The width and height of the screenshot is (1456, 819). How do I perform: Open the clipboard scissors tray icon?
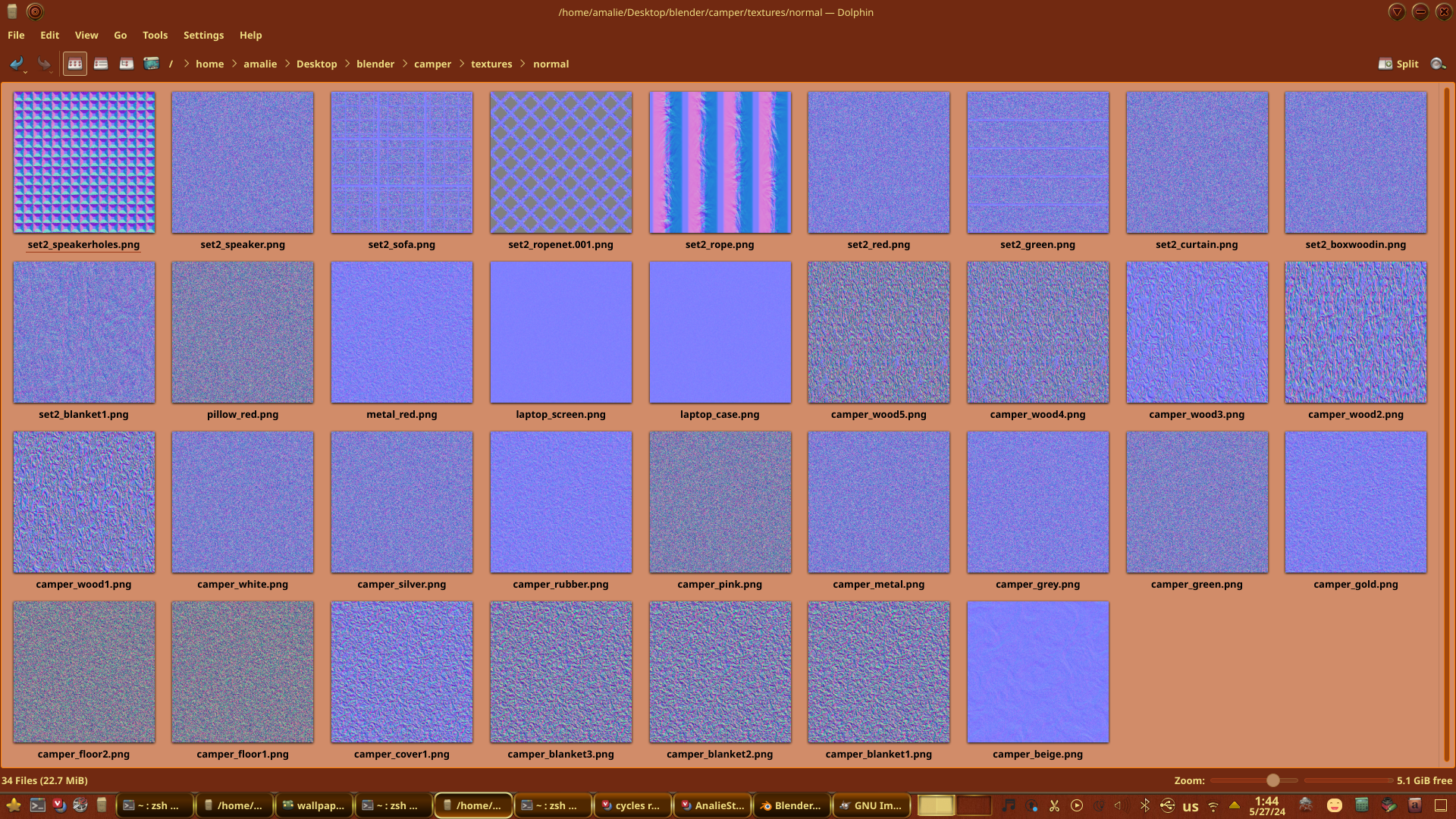1054,805
